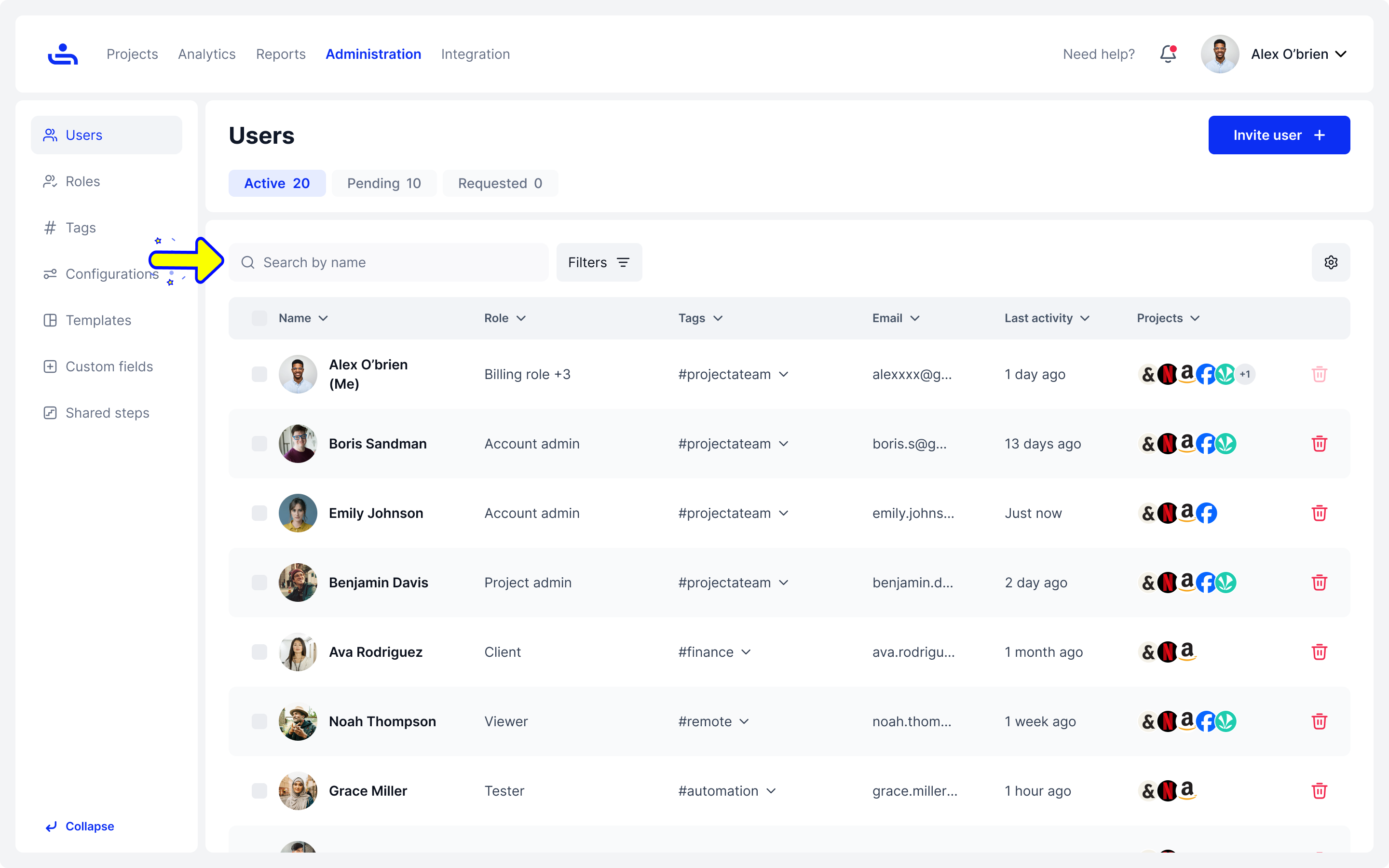Click the app logo in header
The height and width of the screenshot is (868, 1389).
click(63, 54)
